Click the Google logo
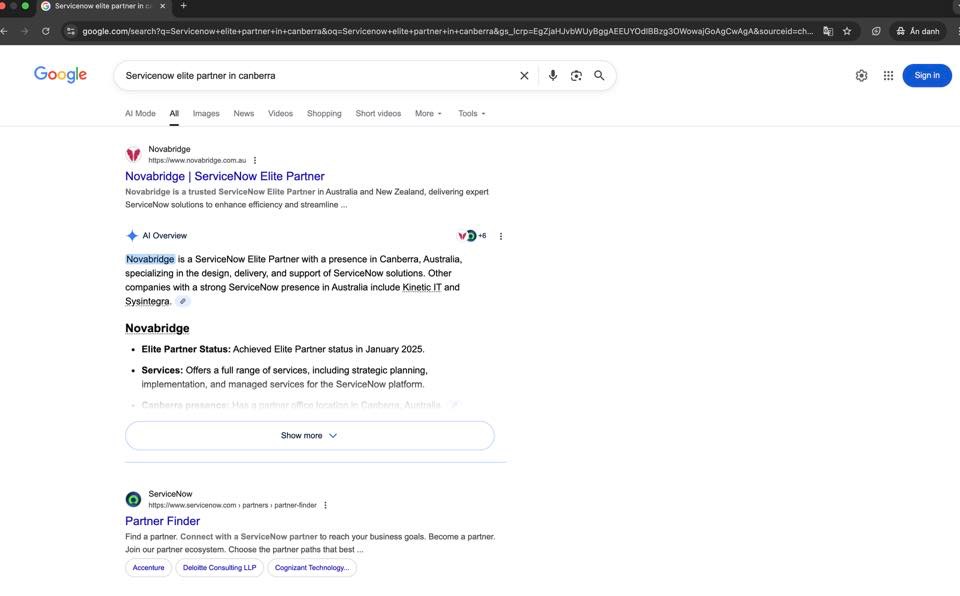Screen dimensions: 960x596 click(60, 75)
